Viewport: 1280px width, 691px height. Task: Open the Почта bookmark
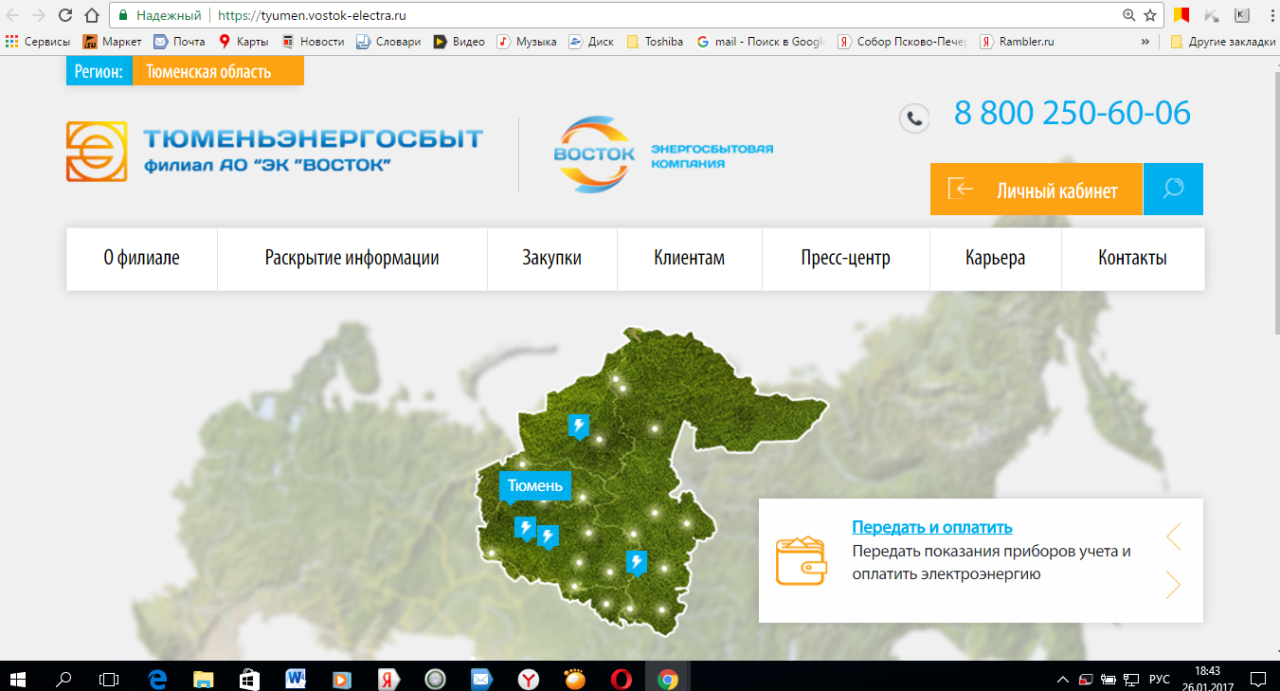pos(179,42)
